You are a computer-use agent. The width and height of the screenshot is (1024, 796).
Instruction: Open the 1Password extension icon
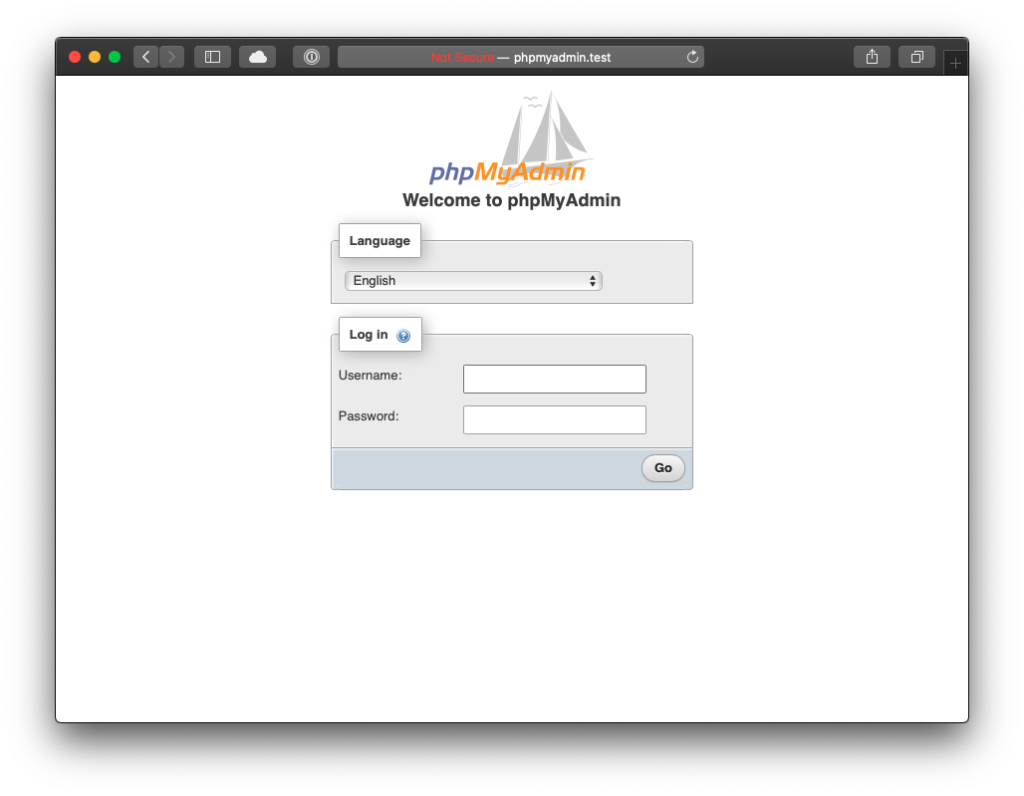[x=311, y=57]
